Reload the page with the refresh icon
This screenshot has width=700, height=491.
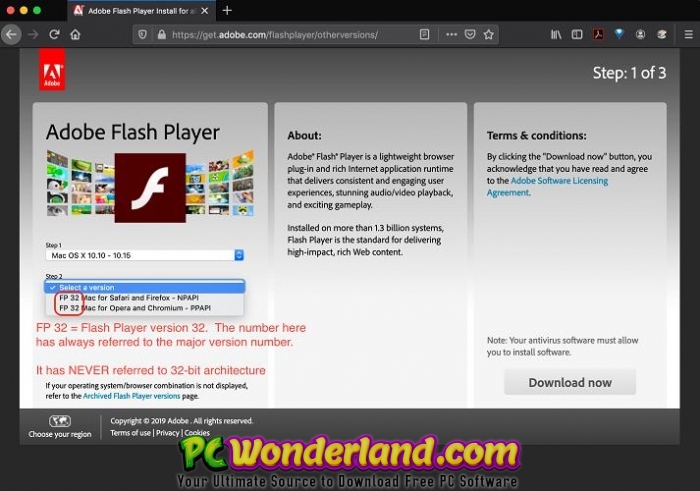coord(54,34)
